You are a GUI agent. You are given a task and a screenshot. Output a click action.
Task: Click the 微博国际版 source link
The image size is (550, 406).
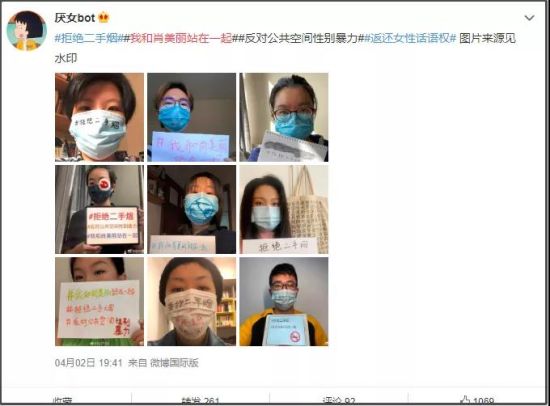pyautogui.click(x=174, y=362)
